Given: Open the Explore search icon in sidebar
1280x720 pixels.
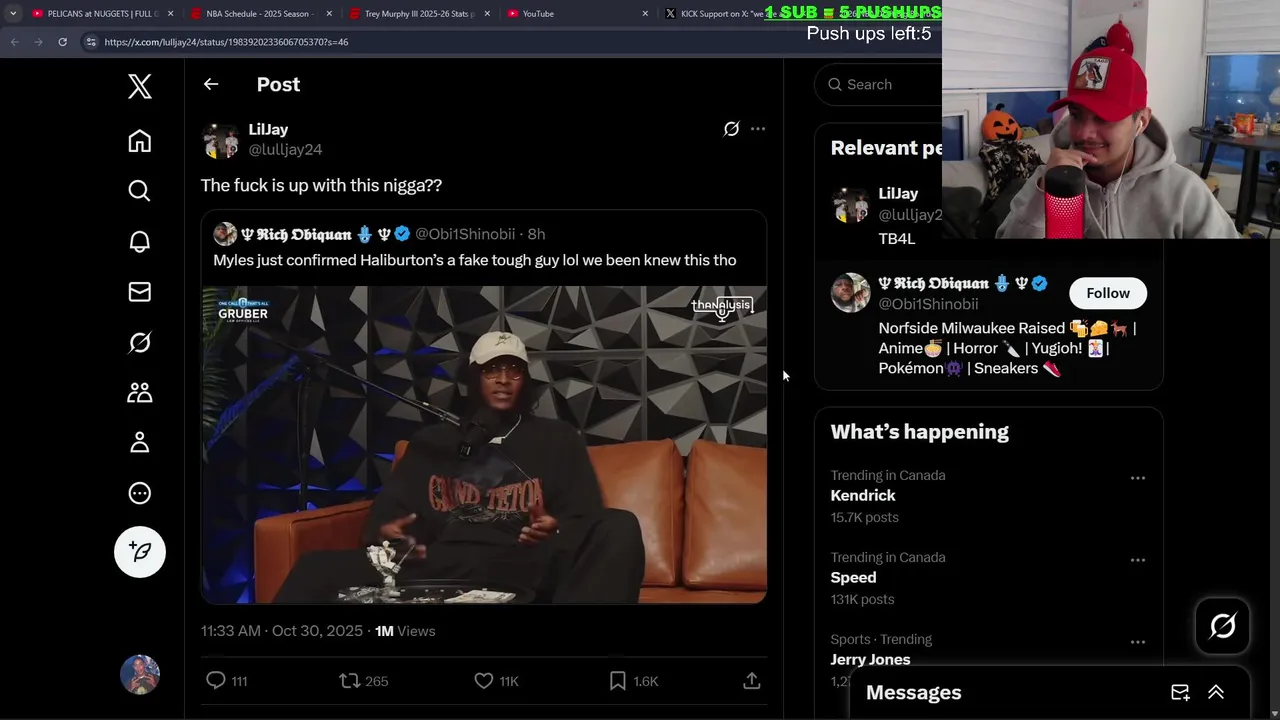Looking at the screenshot, I should pos(139,191).
